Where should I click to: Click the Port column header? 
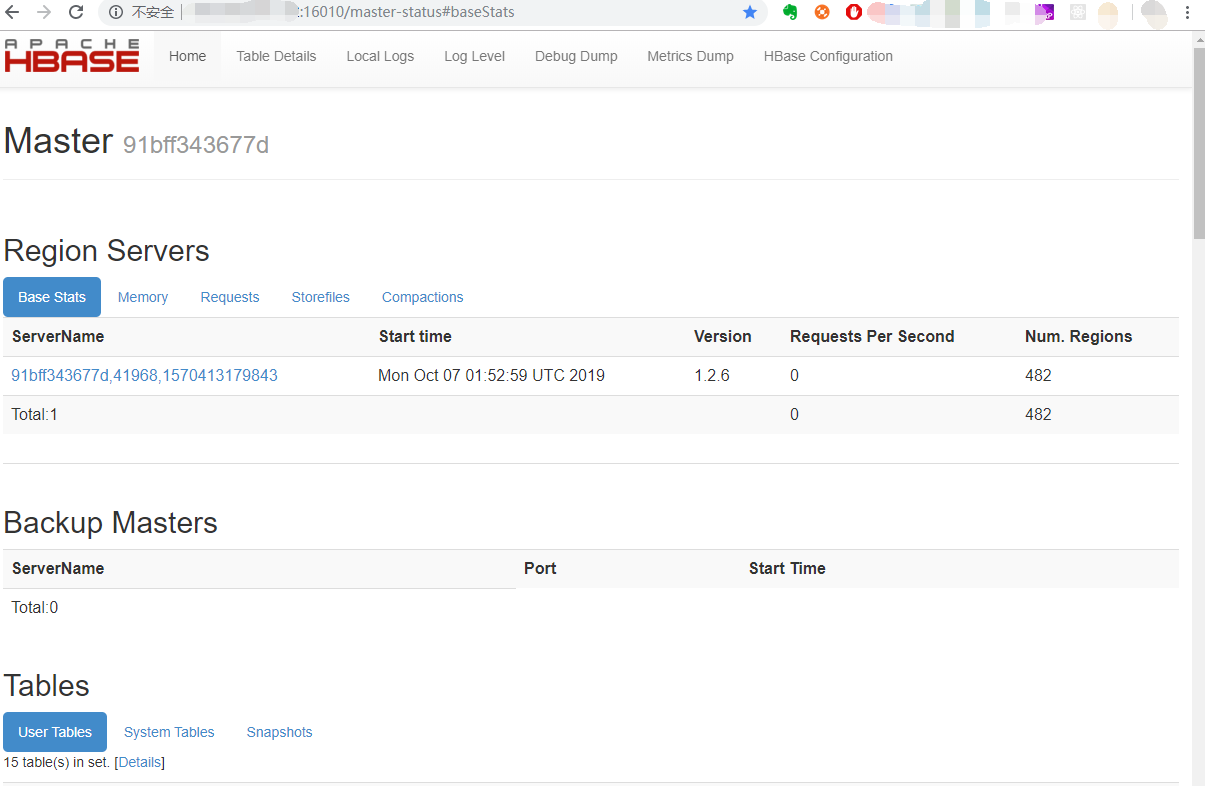click(x=540, y=568)
